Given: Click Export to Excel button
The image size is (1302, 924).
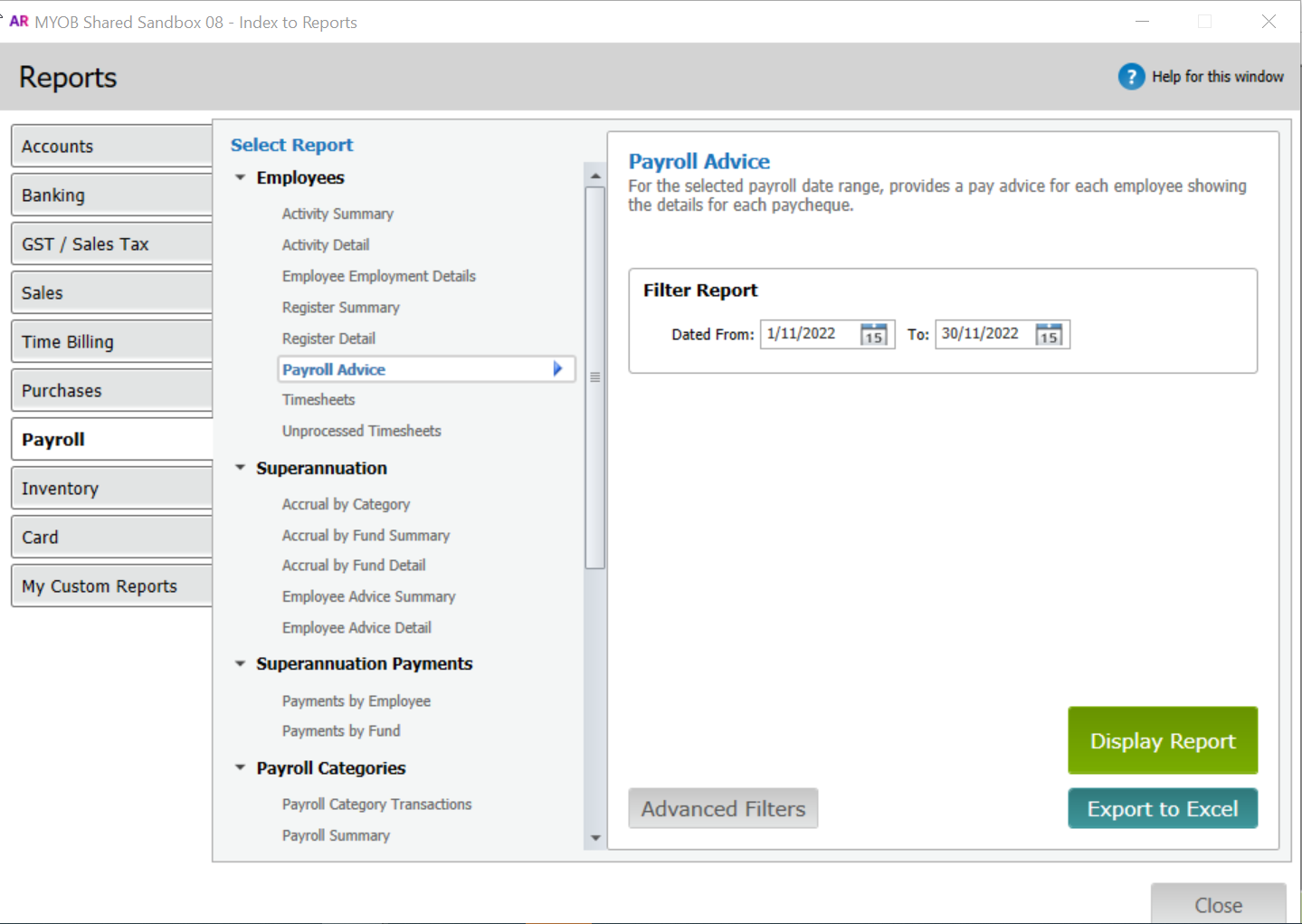Looking at the screenshot, I should tap(1163, 808).
